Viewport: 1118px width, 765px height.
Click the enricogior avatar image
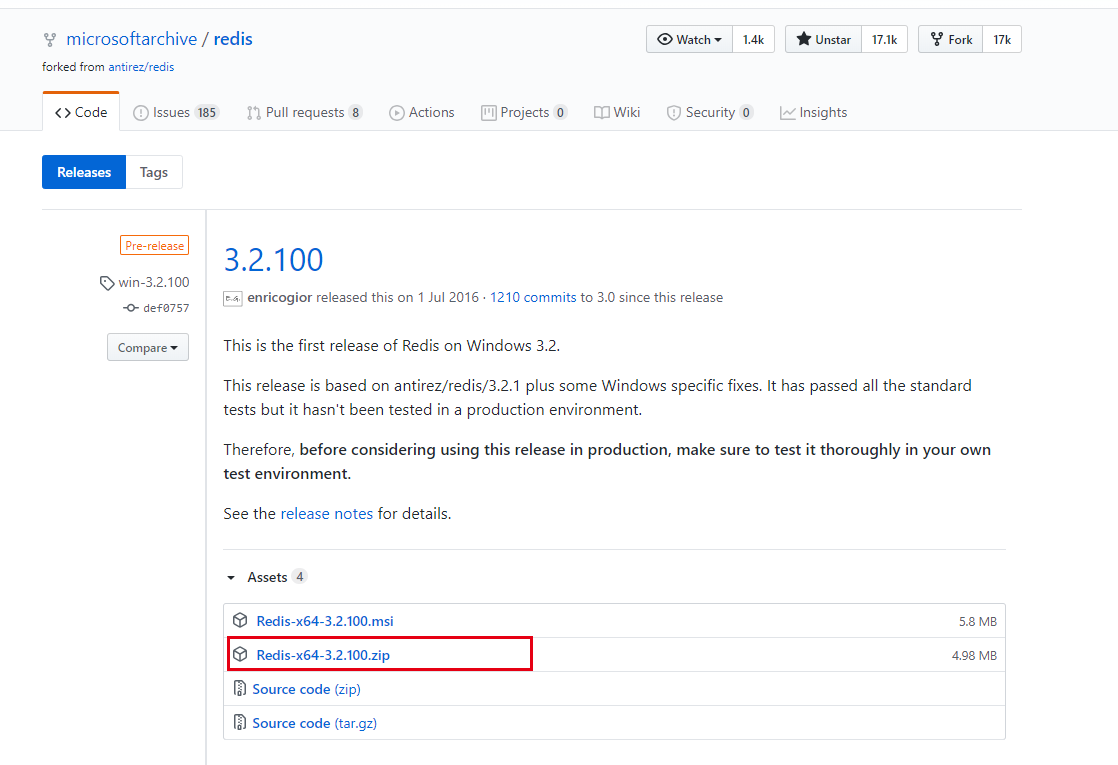pyautogui.click(x=232, y=298)
